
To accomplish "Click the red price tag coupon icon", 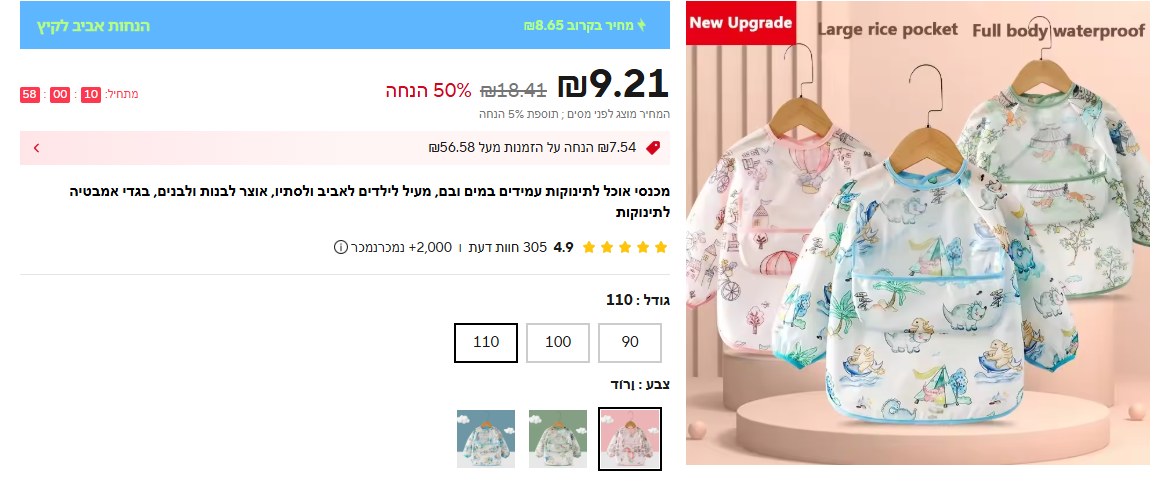I will point(653,148).
